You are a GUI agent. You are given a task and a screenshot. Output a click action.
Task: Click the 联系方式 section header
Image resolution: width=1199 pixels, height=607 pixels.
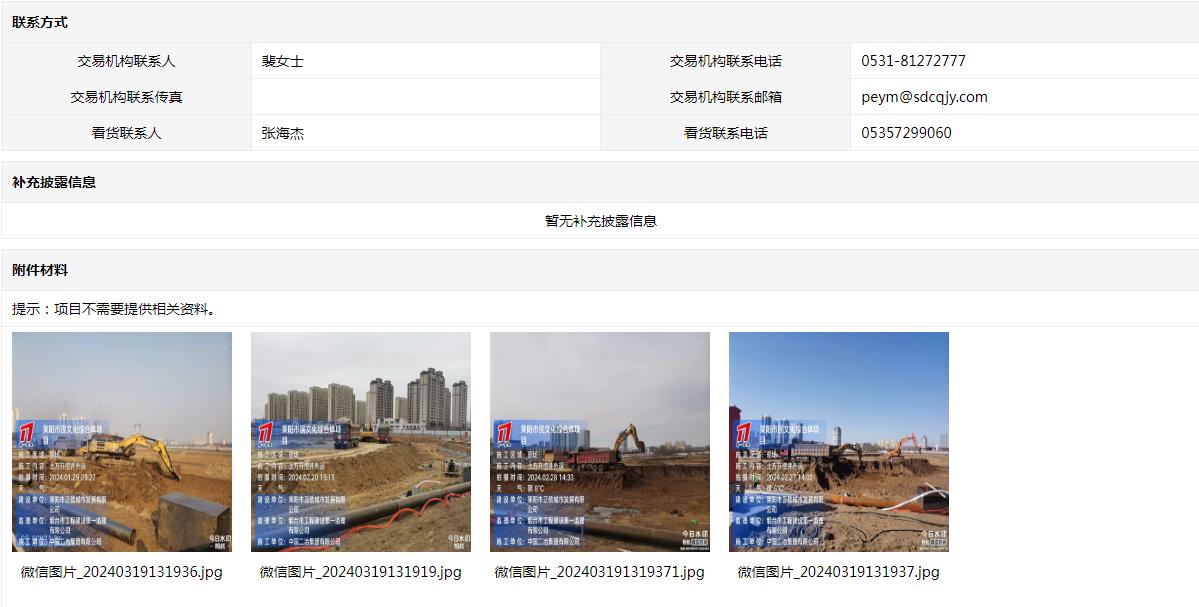click(x=40, y=22)
